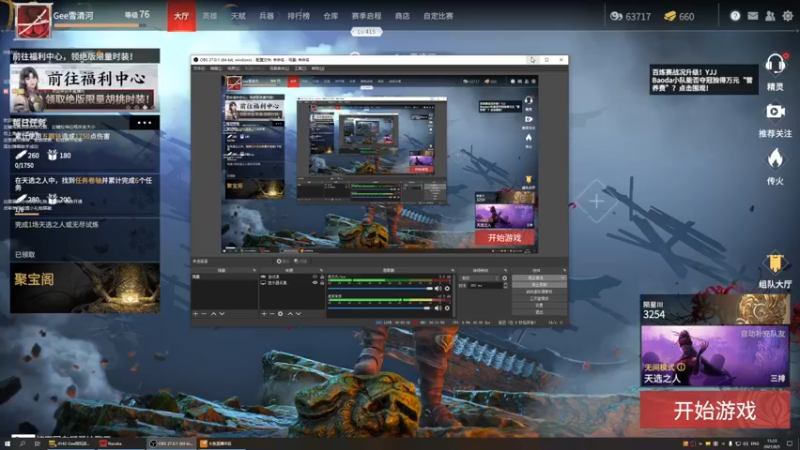
Task: Mute the first audio mixer channel
Action: [438, 288]
